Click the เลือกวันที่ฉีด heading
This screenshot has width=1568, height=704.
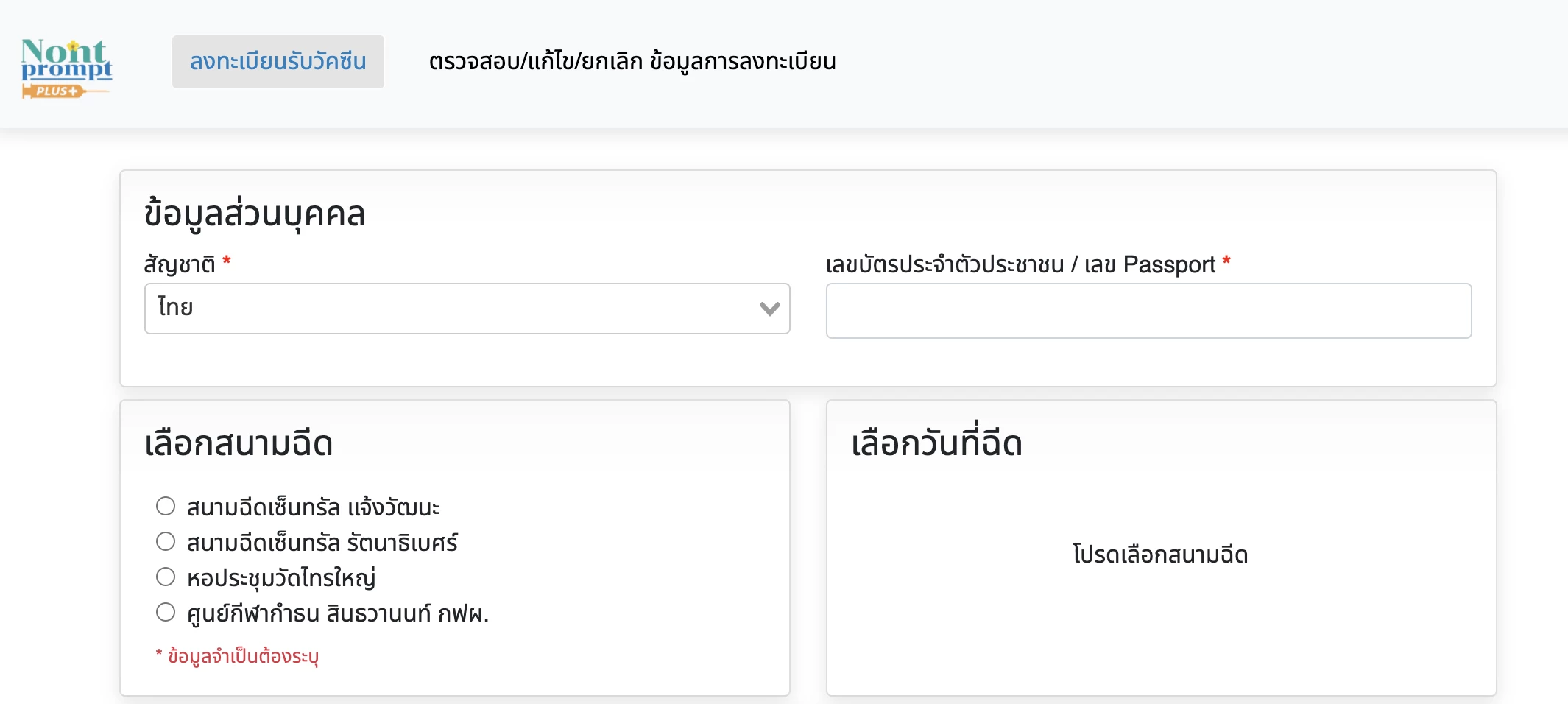(x=936, y=443)
